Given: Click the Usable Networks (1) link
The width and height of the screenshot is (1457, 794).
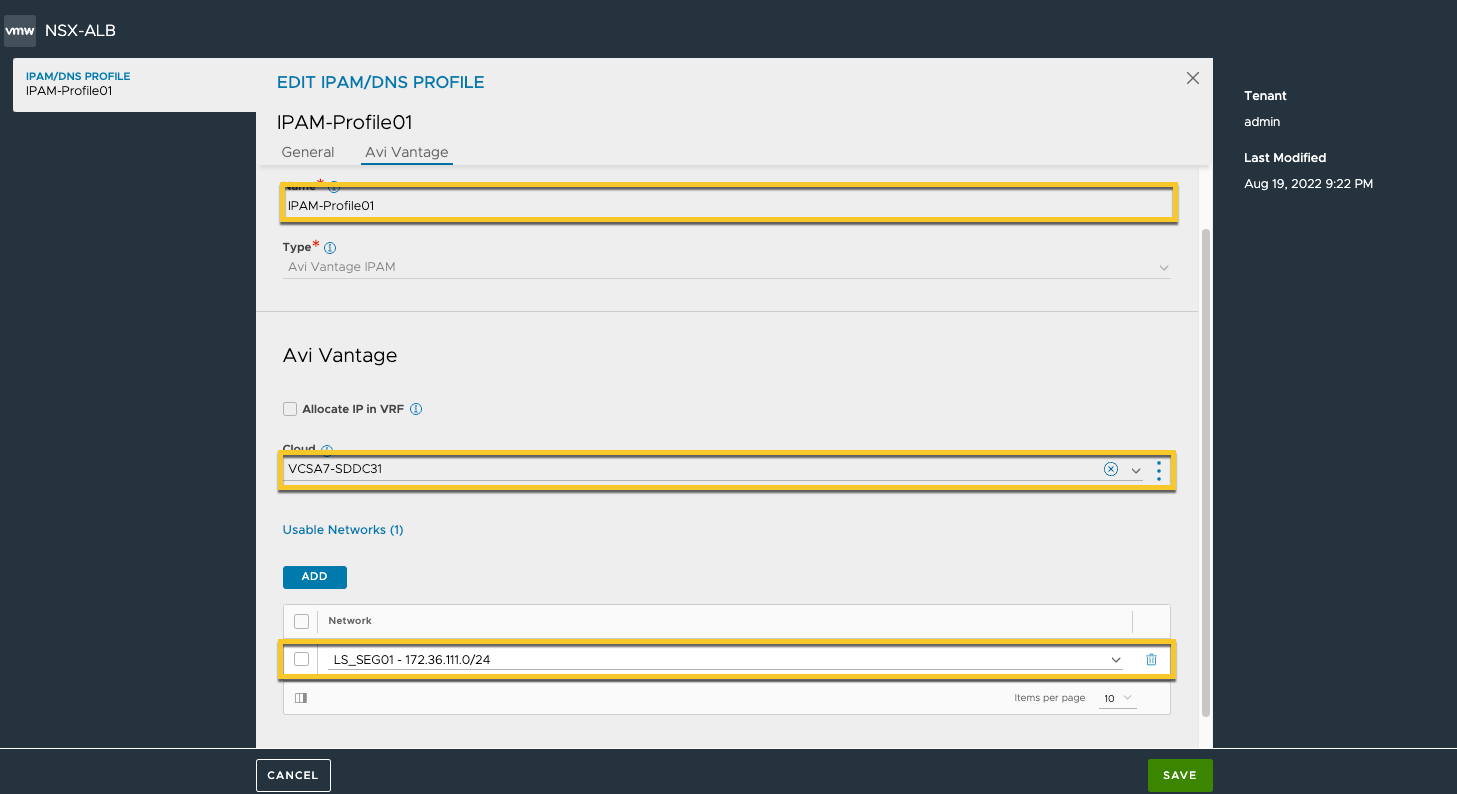Looking at the screenshot, I should pyautogui.click(x=343, y=530).
